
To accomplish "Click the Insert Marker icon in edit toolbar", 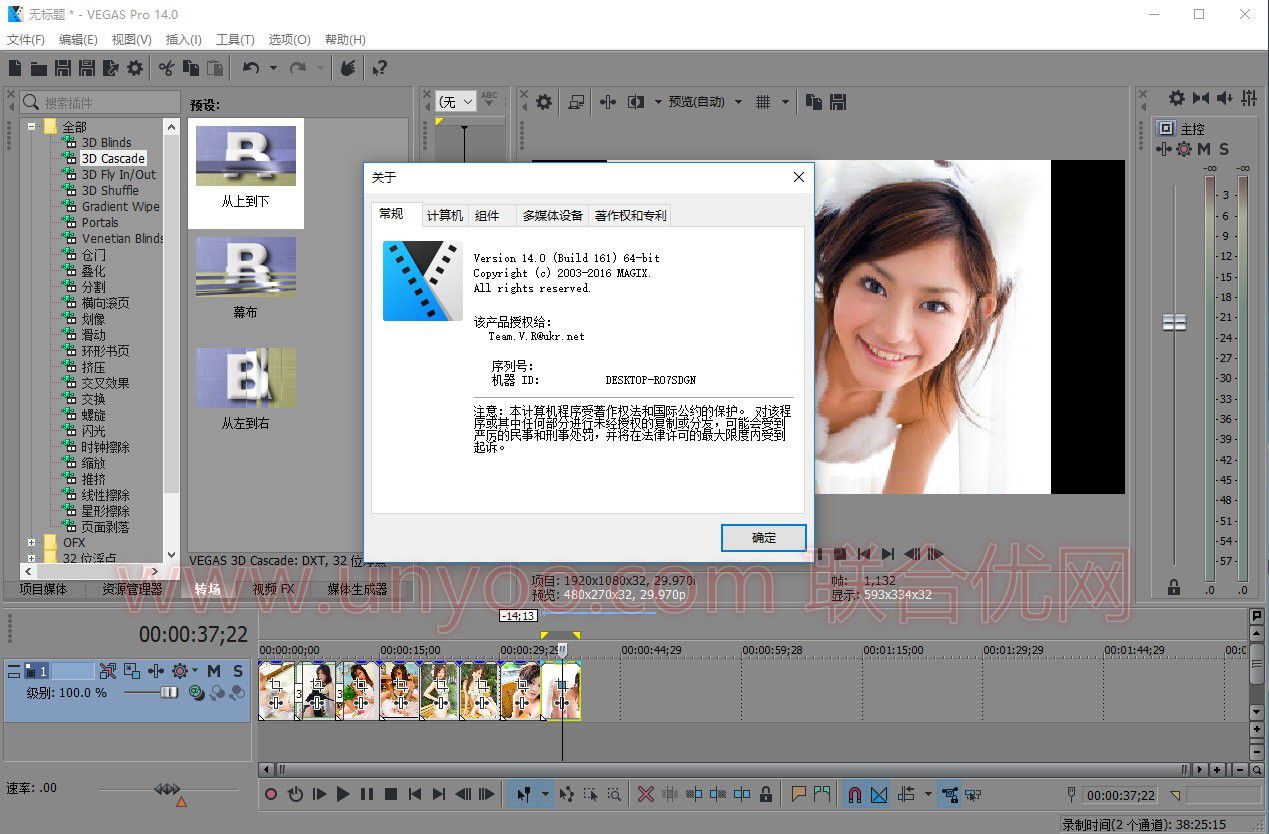I will (x=798, y=794).
